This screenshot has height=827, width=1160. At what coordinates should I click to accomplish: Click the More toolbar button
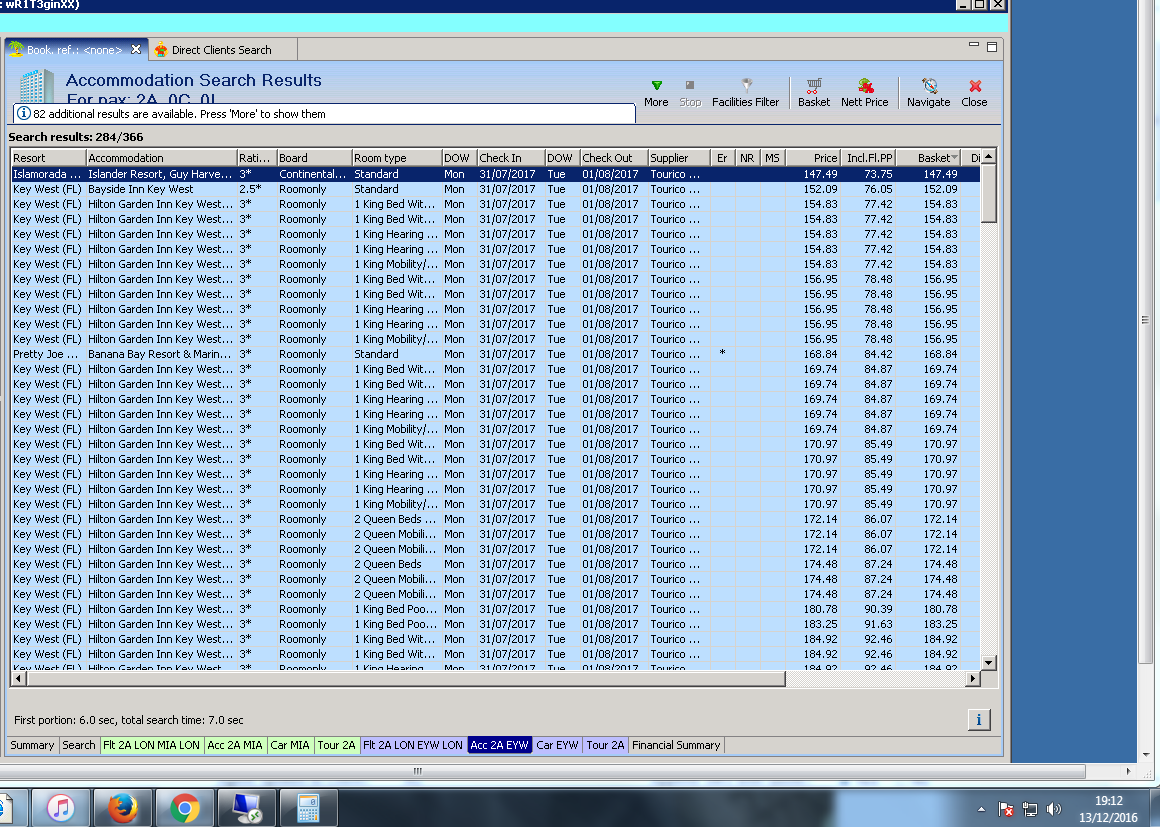[655, 93]
